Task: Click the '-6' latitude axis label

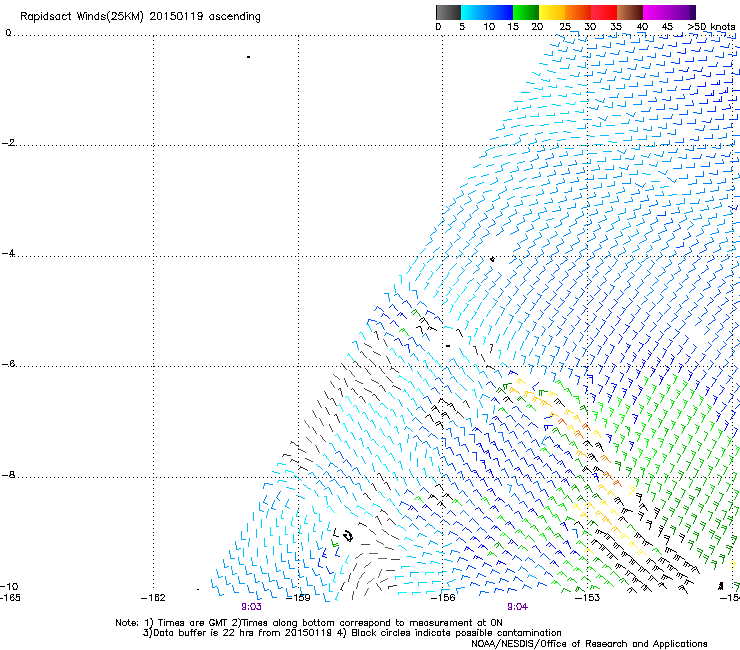Action: [x=8, y=364]
